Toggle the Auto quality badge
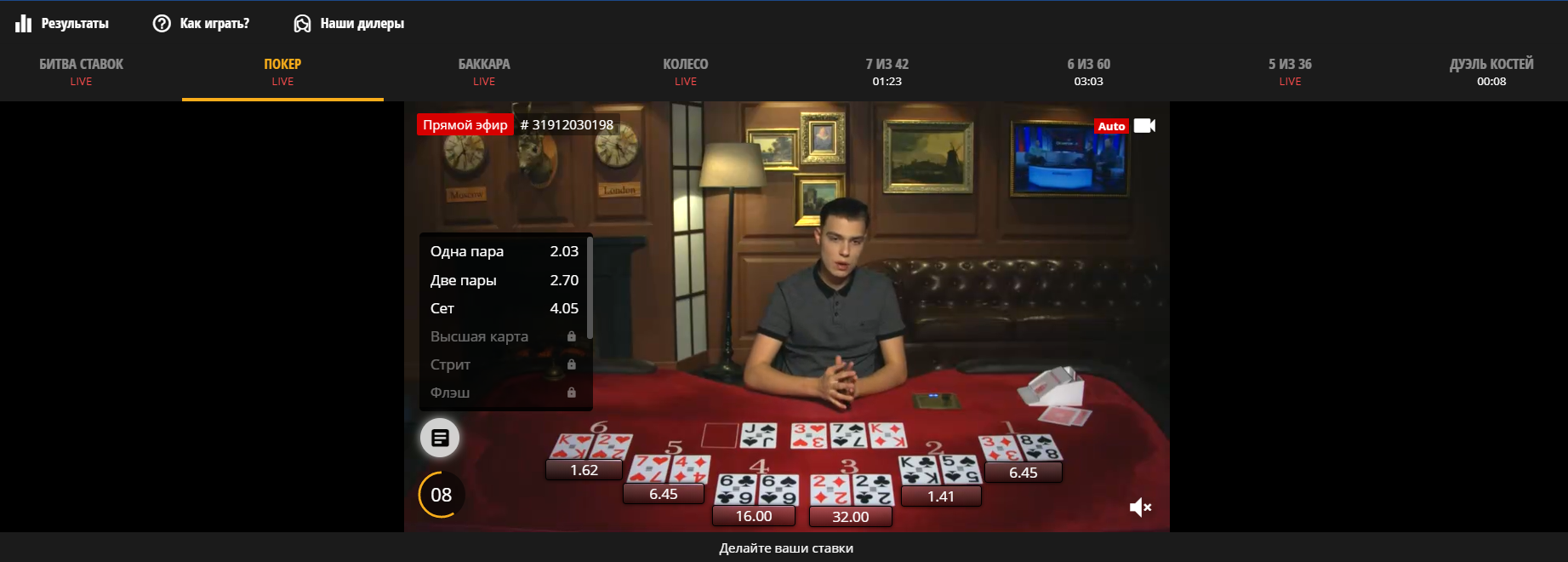 (1111, 126)
